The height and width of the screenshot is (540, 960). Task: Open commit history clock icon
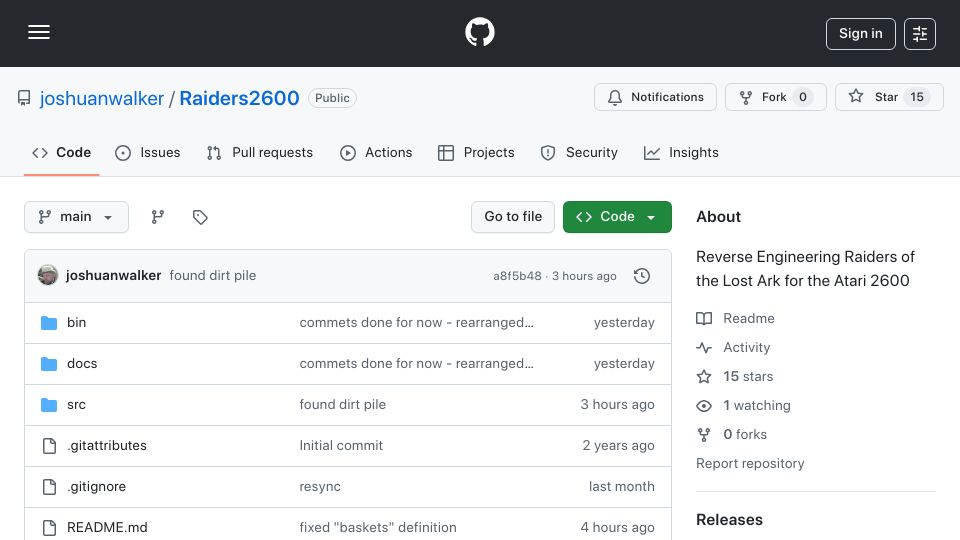pos(642,276)
